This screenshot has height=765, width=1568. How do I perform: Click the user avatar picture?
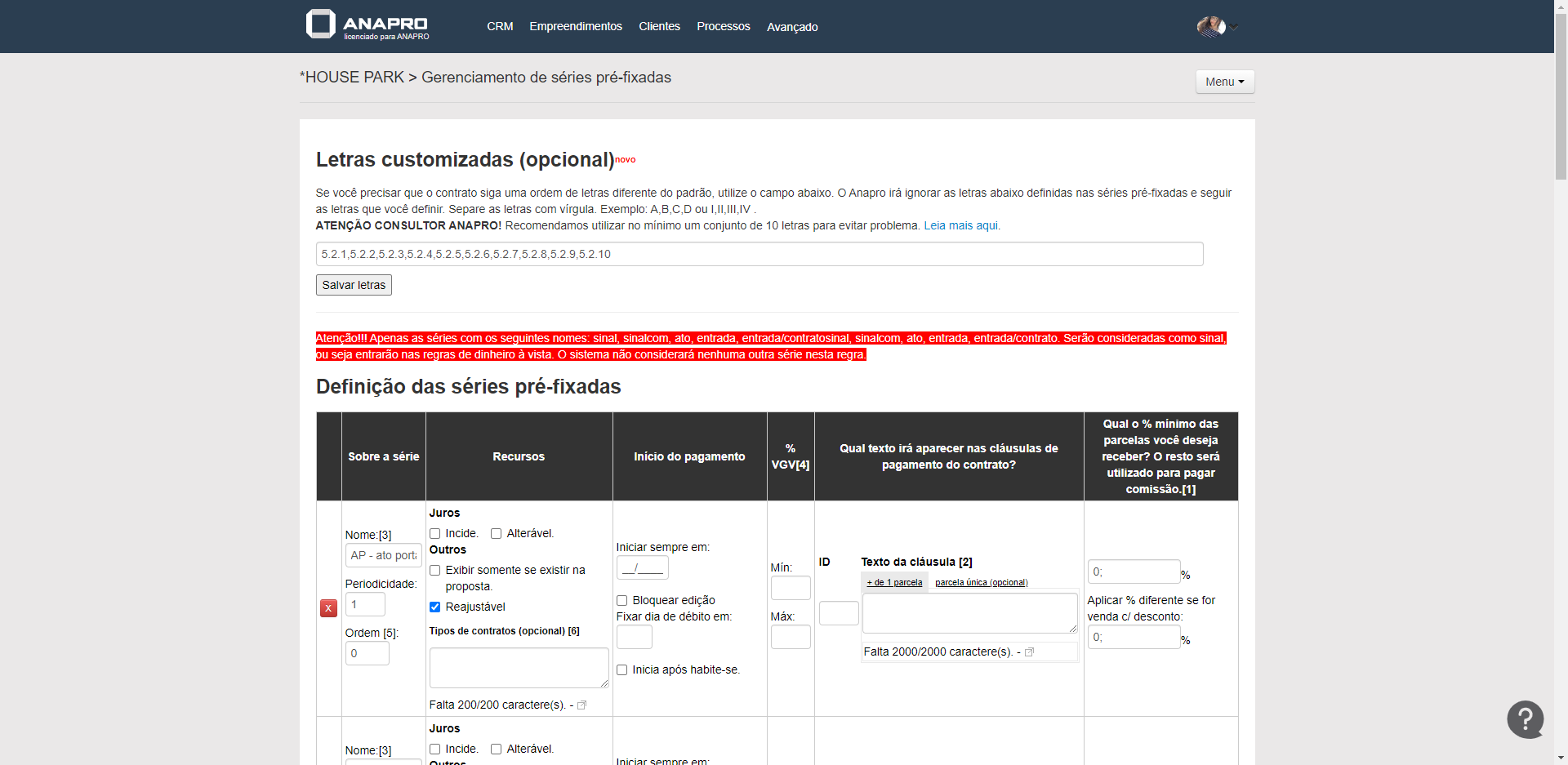[x=1210, y=27]
